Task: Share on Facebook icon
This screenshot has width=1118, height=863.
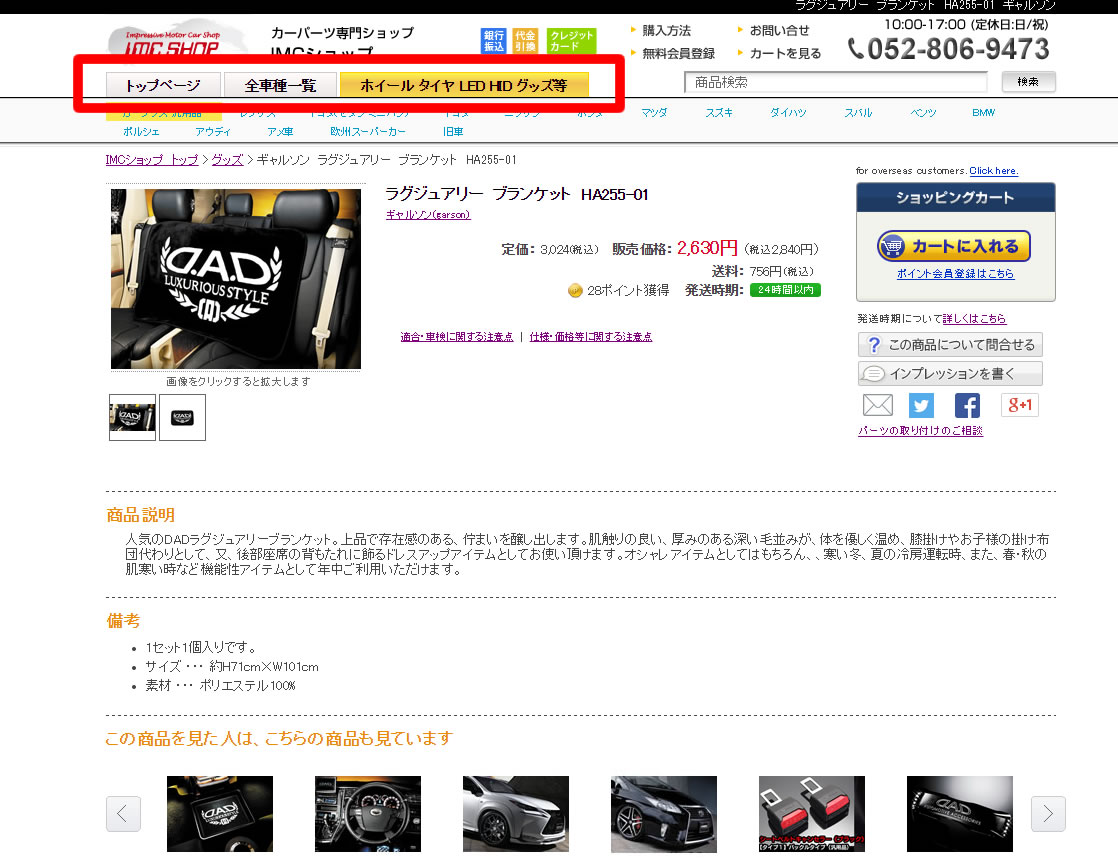Action: pyautogui.click(x=967, y=405)
